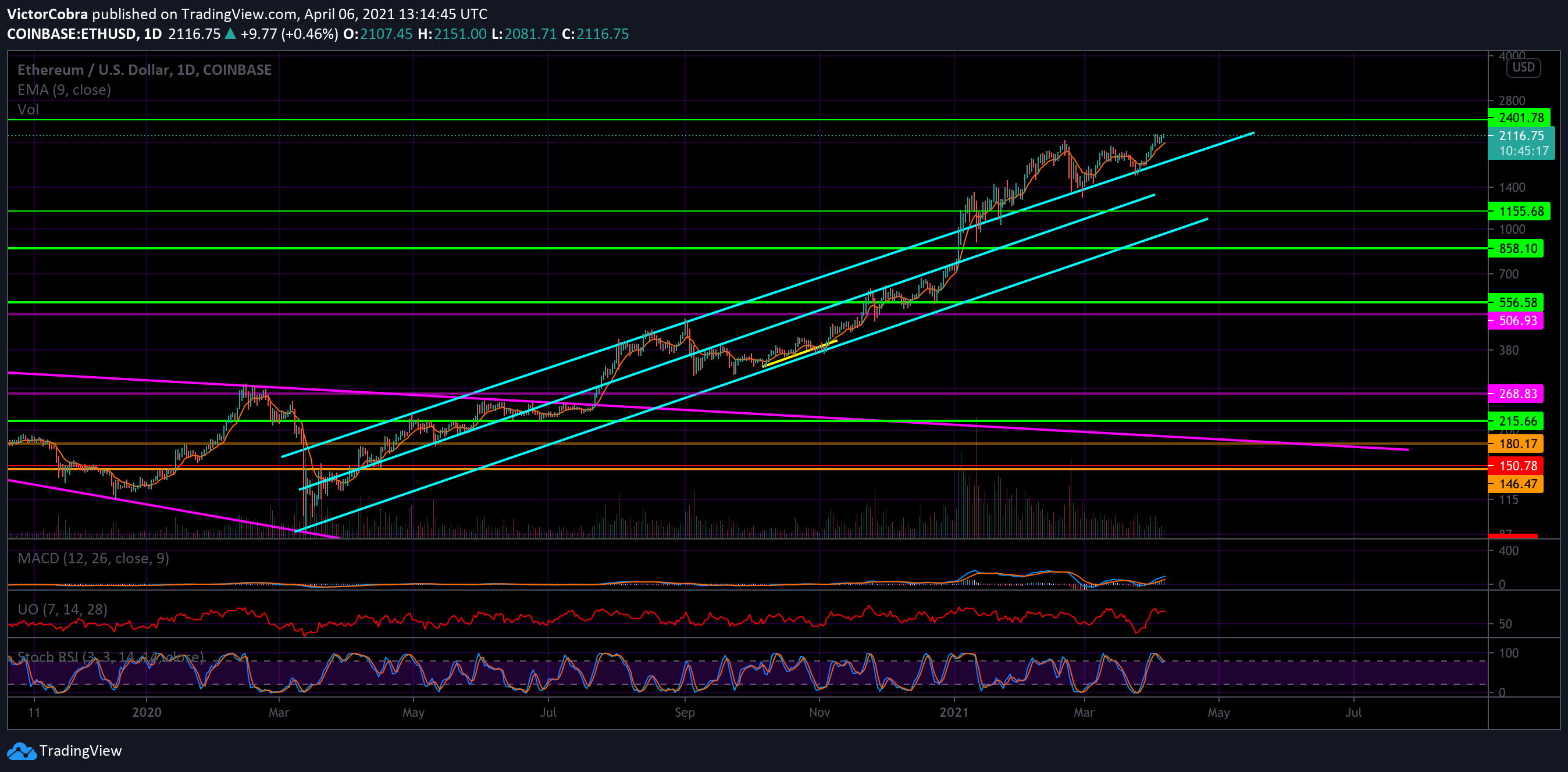
Task: Click the H:2151.00 high value
Action: (452, 34)
